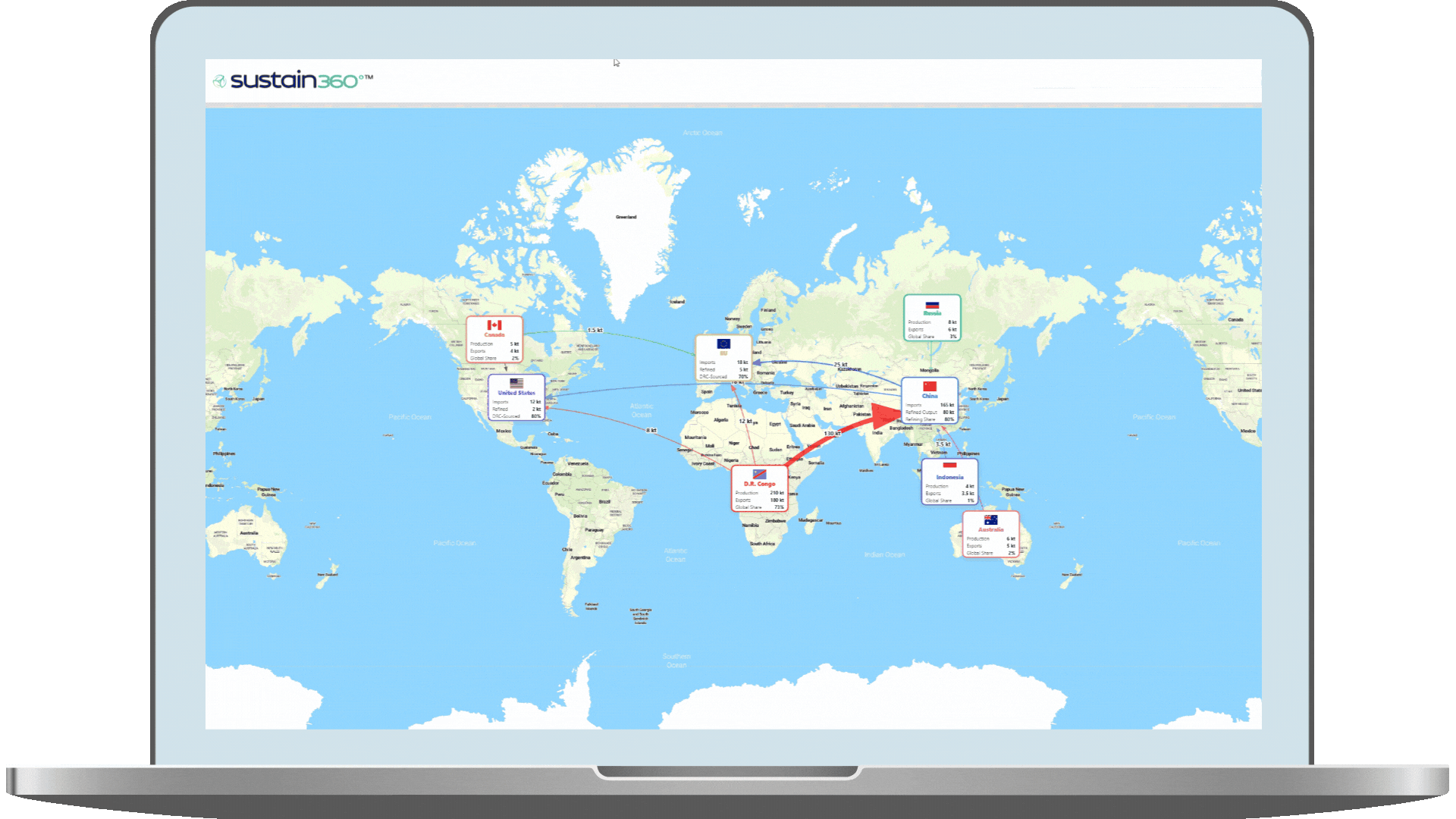Screen dimensions: 1456x819
Task: Click the EU flag icon
Action: tap(723, 344)
